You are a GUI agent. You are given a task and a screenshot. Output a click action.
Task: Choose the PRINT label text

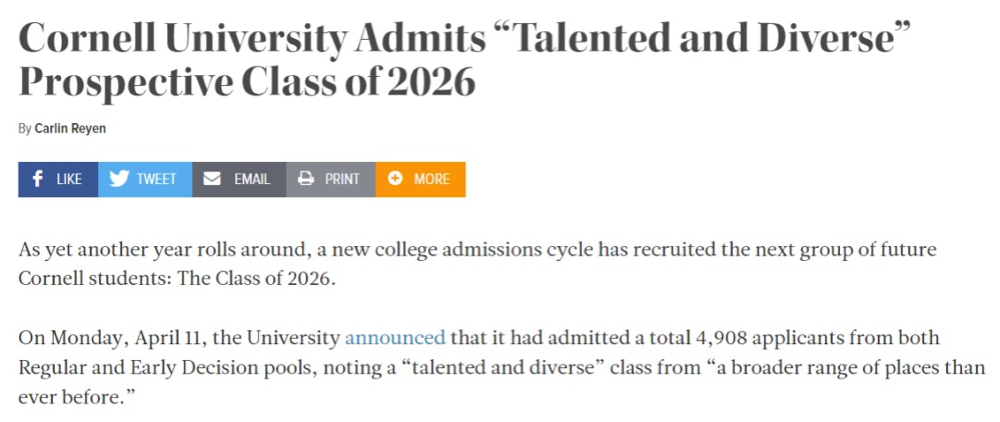click(x=342, y=179)
